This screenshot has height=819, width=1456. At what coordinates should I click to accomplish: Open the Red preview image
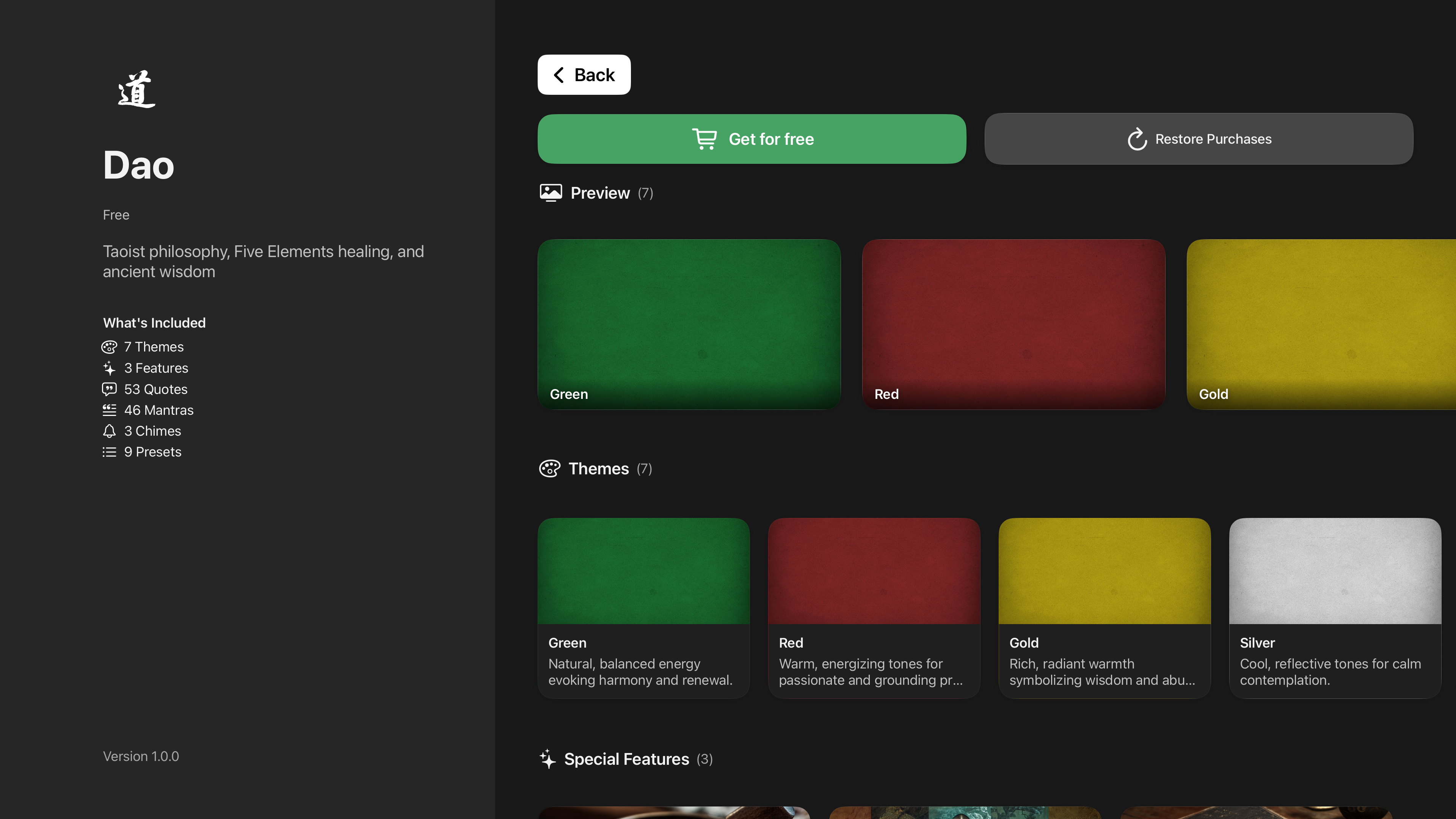click(1013, 324)
